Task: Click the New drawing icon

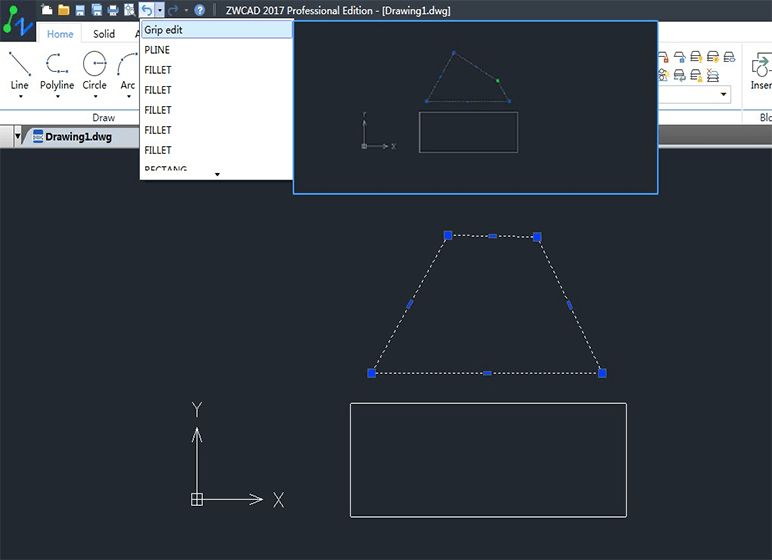Action: pos(47,9)
